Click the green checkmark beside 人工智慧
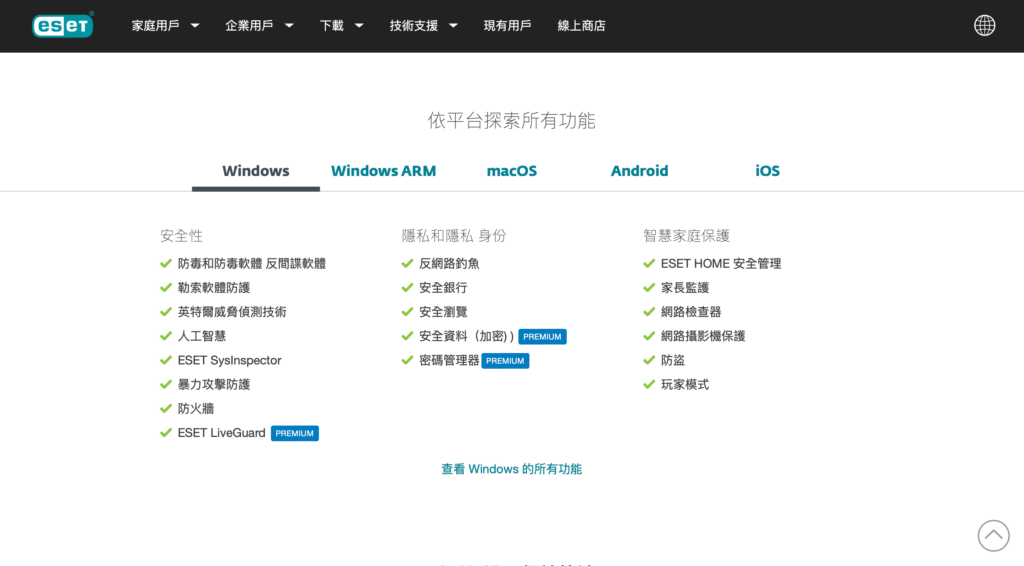The height and width of the screenshot is (566, 1024). pos(166,336)
